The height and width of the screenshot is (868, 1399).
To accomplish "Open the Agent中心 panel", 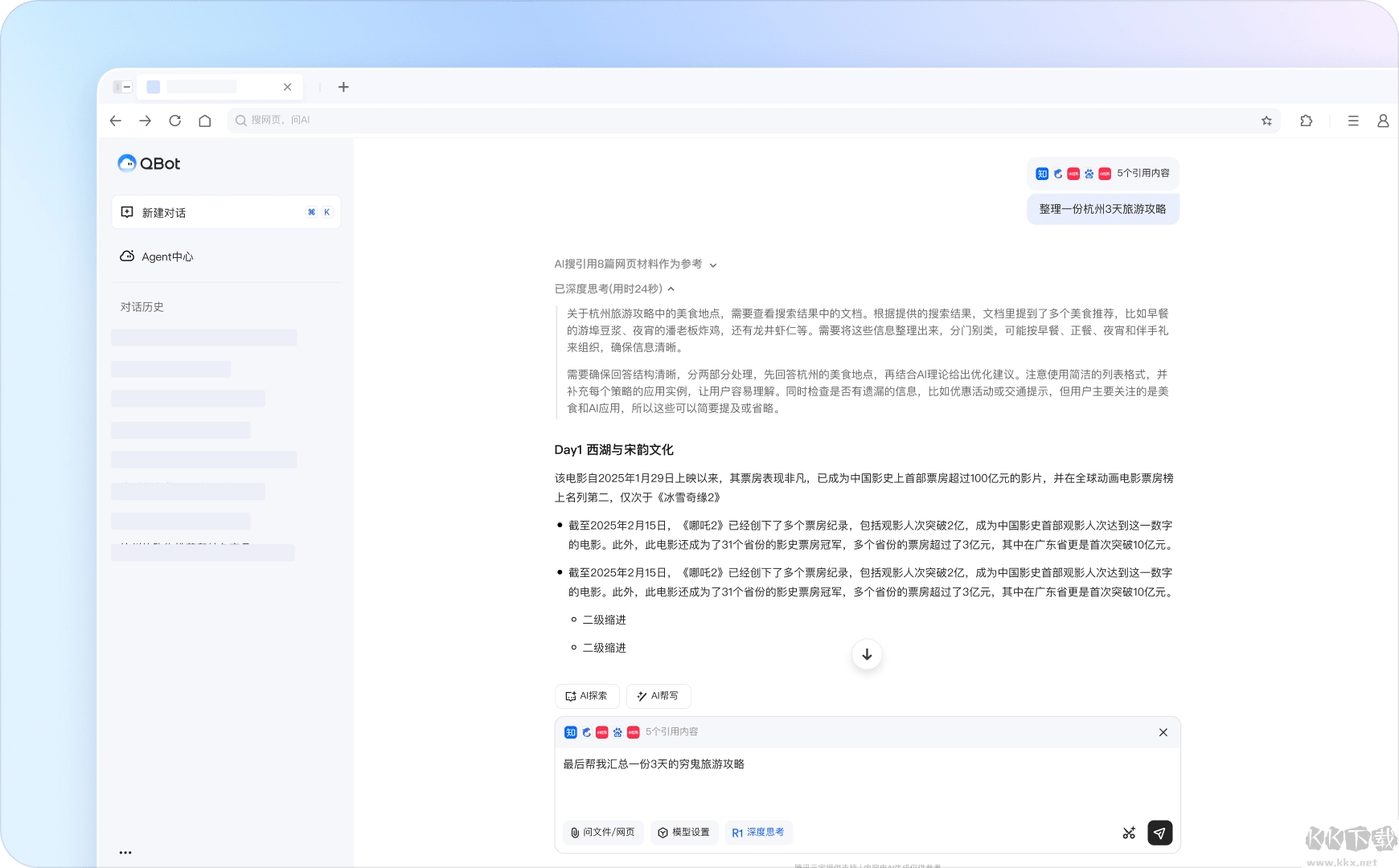I will click(x=156, y=256).
